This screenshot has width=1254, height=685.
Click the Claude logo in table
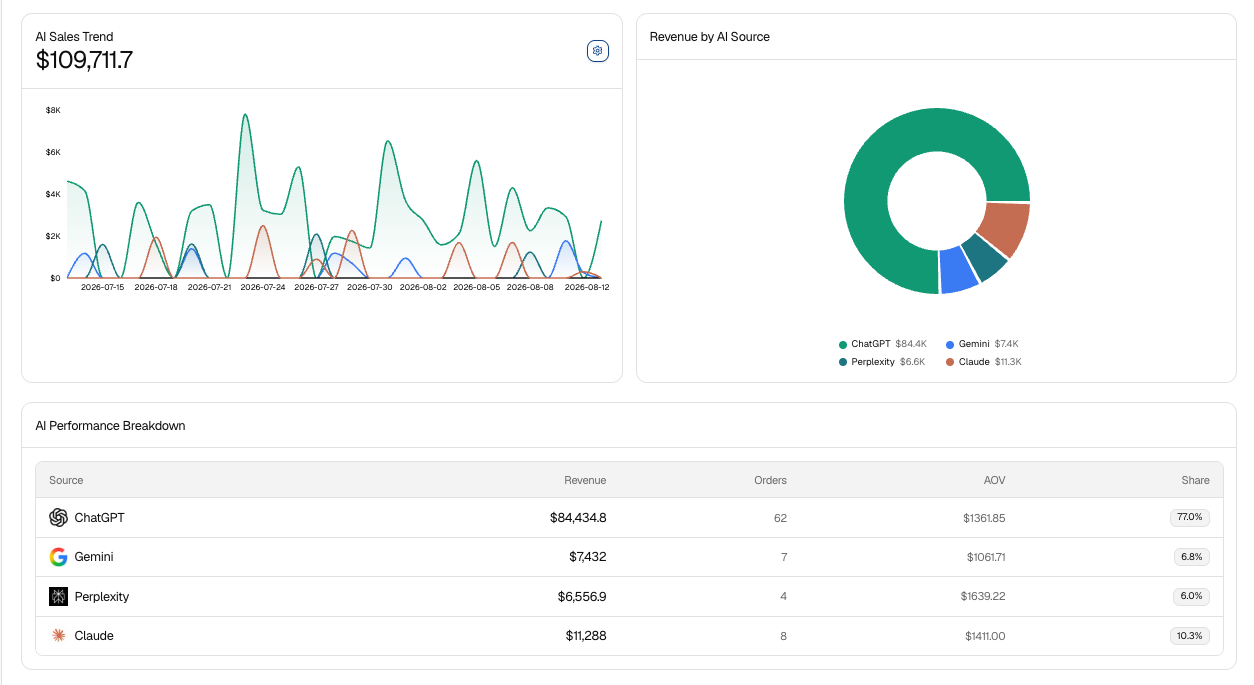click(58, 636)
